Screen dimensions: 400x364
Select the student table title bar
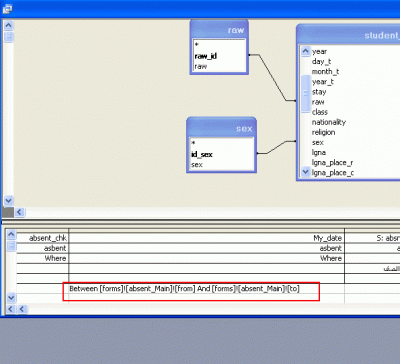click(x=348, y=35)
